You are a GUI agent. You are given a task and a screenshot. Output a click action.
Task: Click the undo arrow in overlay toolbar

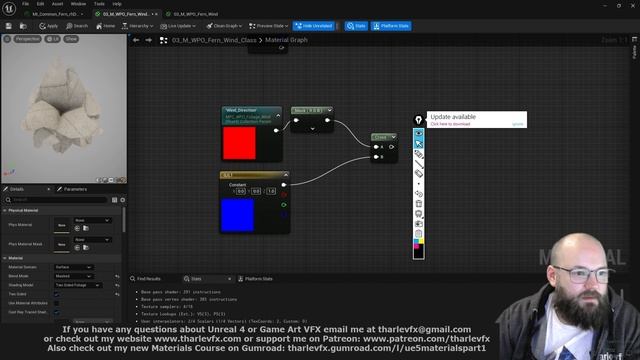coord(419,194)
